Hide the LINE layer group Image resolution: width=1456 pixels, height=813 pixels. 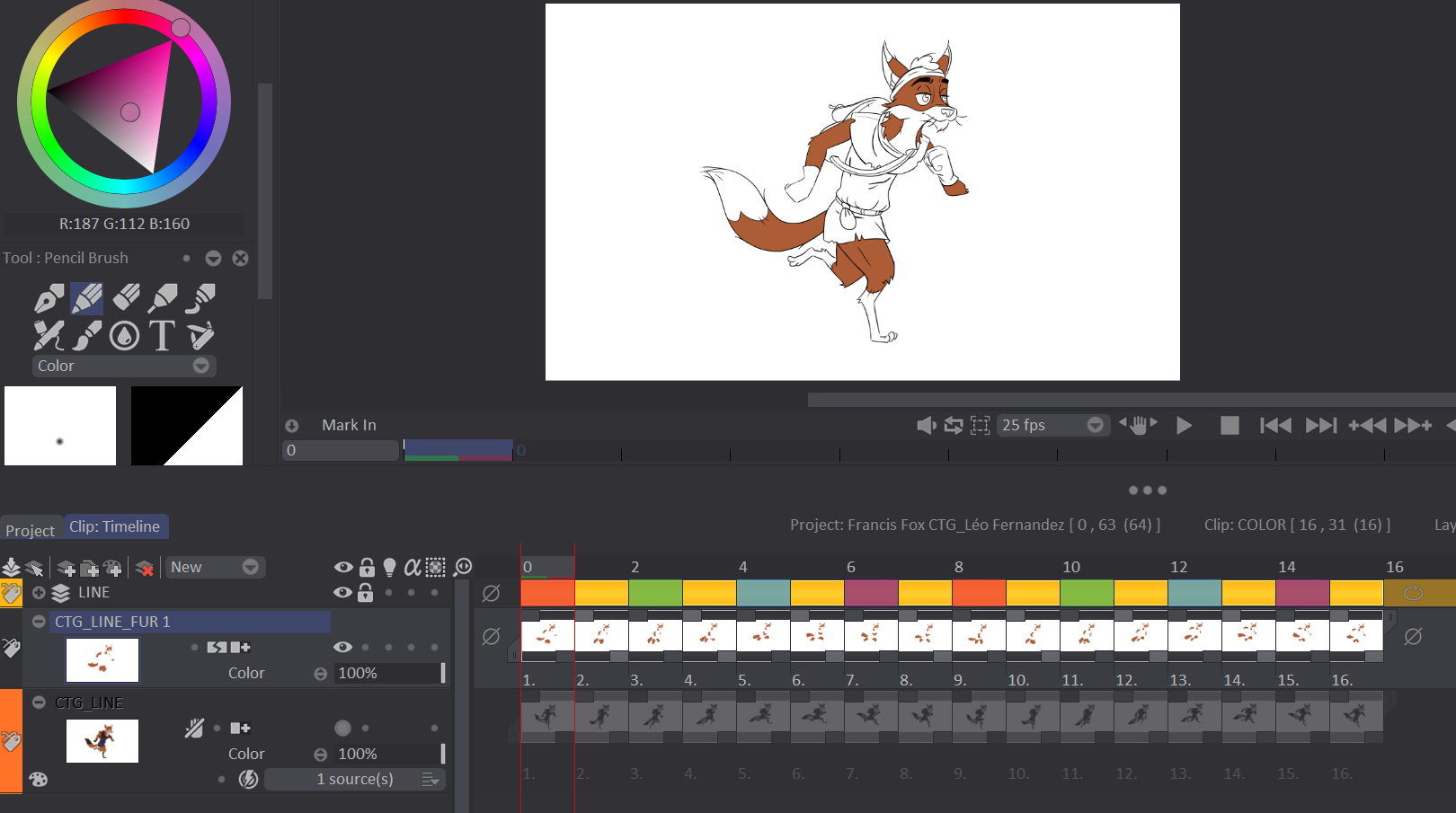tap(343, 592)
